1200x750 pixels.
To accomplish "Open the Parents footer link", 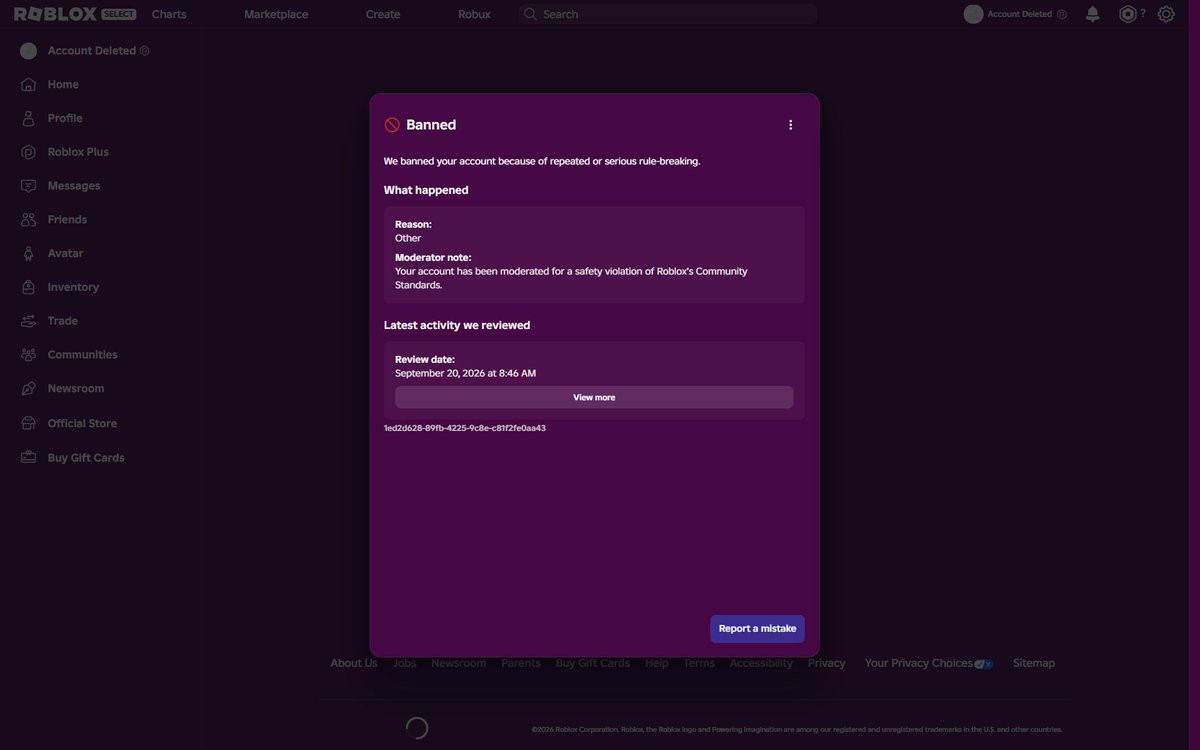I will click(521, 663).
